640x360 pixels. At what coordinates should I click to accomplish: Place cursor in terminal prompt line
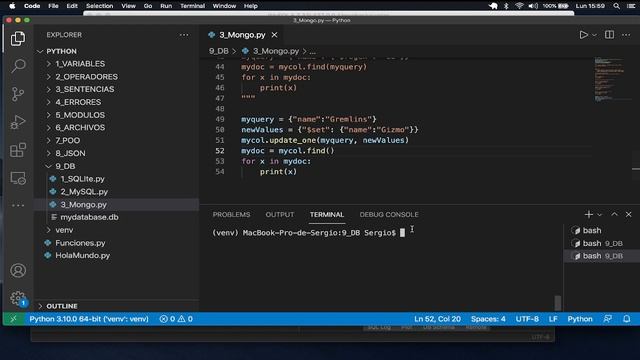309,233
